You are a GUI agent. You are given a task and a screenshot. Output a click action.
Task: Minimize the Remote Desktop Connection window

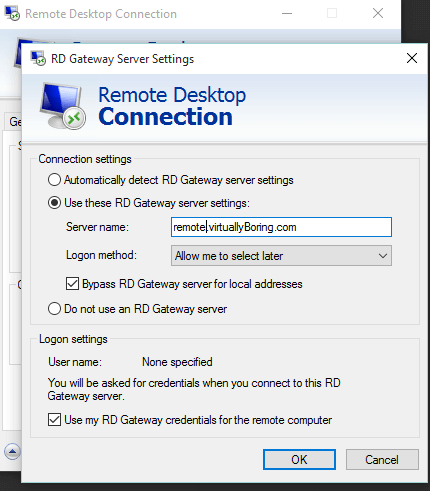click(287, 14)
